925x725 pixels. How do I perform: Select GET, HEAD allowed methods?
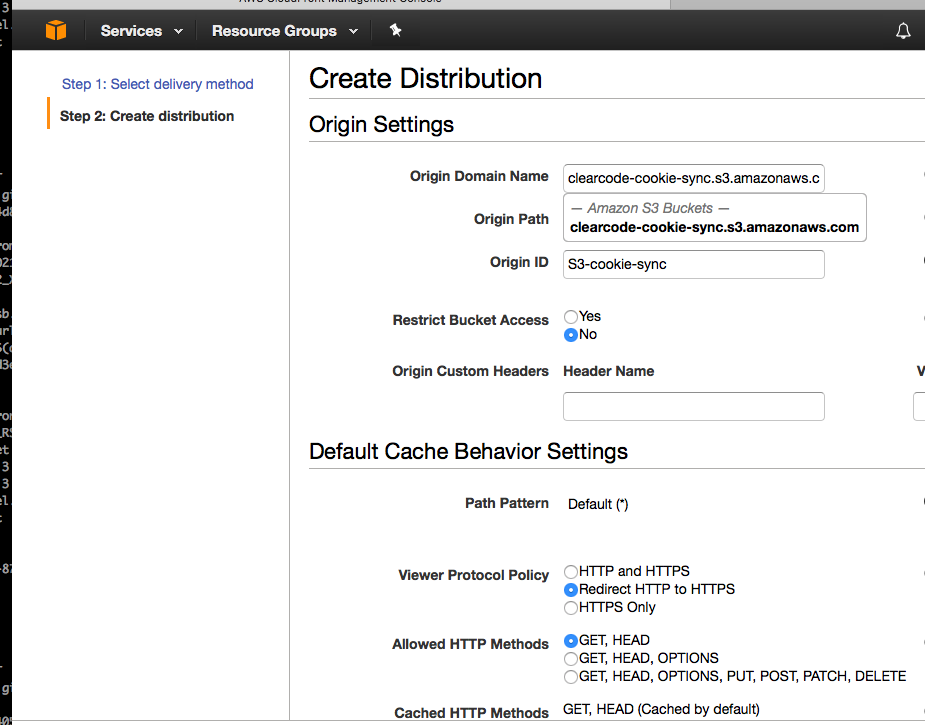coord(571,640)
